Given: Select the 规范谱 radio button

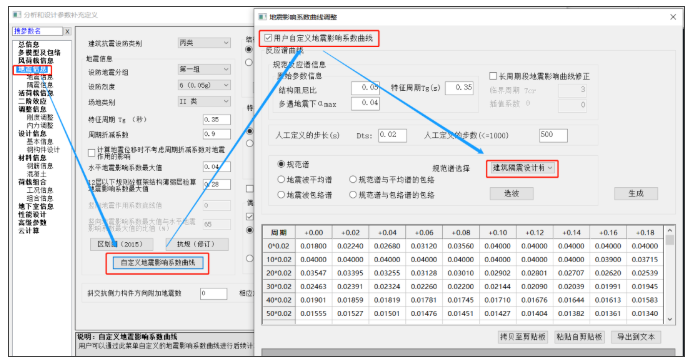Looking at the screenshot, I should 281,164.
